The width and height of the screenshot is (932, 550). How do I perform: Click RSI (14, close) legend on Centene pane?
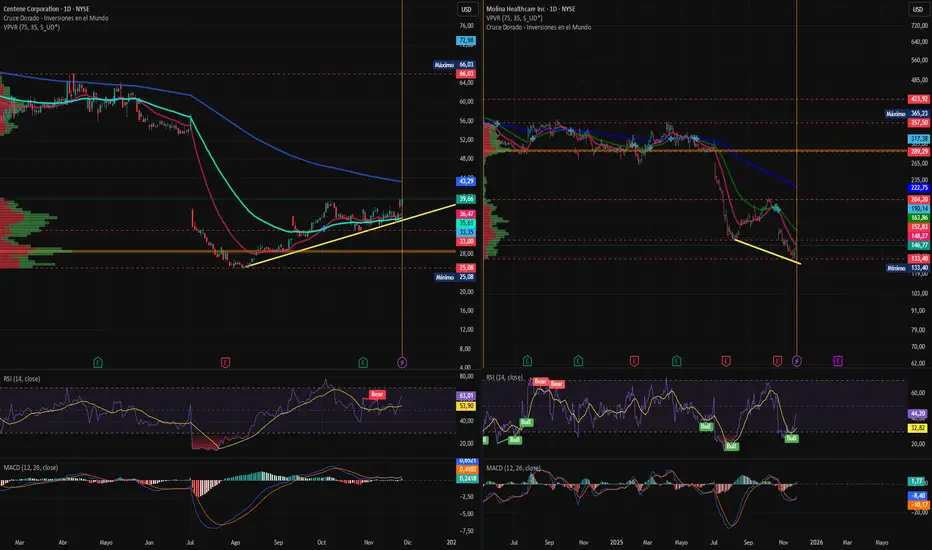(x=22, y=379)
